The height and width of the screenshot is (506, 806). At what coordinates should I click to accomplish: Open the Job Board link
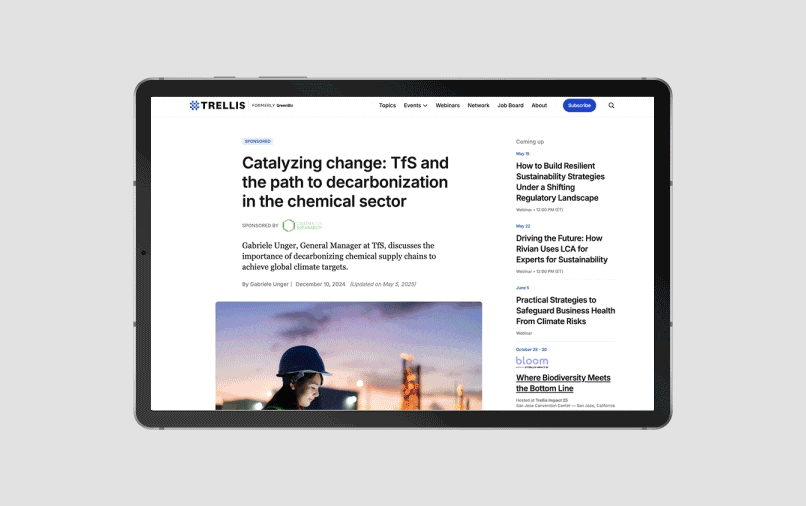coord(510,105)
